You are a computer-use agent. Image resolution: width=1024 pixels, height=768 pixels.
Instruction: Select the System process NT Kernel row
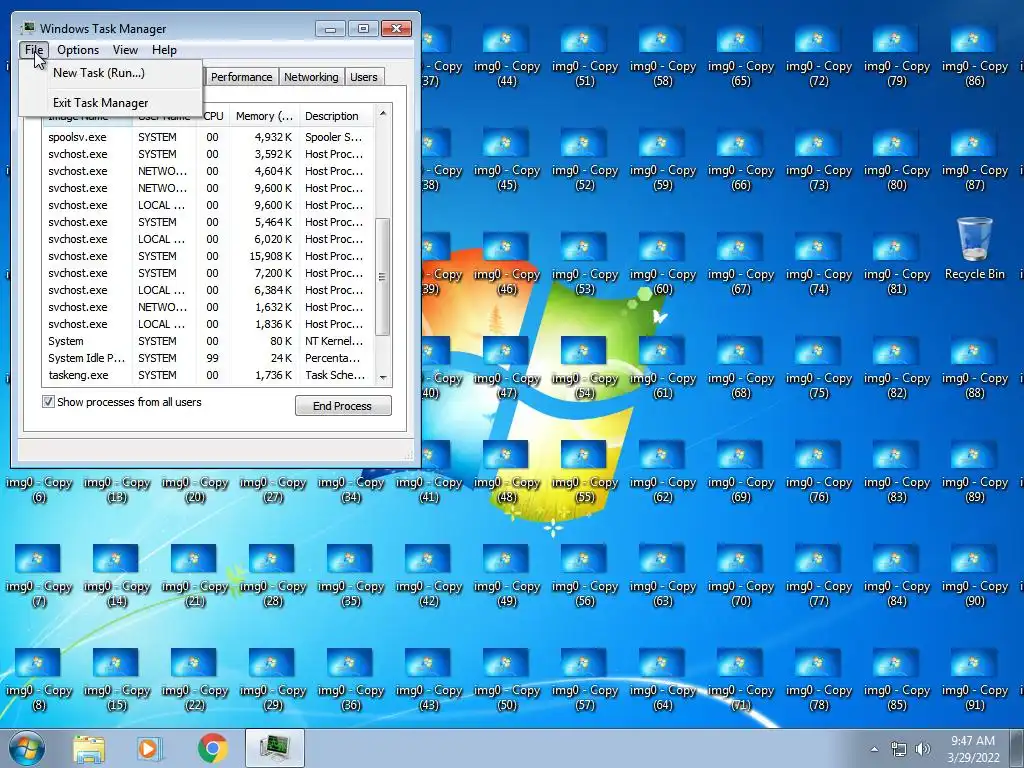pyautogui.click(x=209, y=341)
